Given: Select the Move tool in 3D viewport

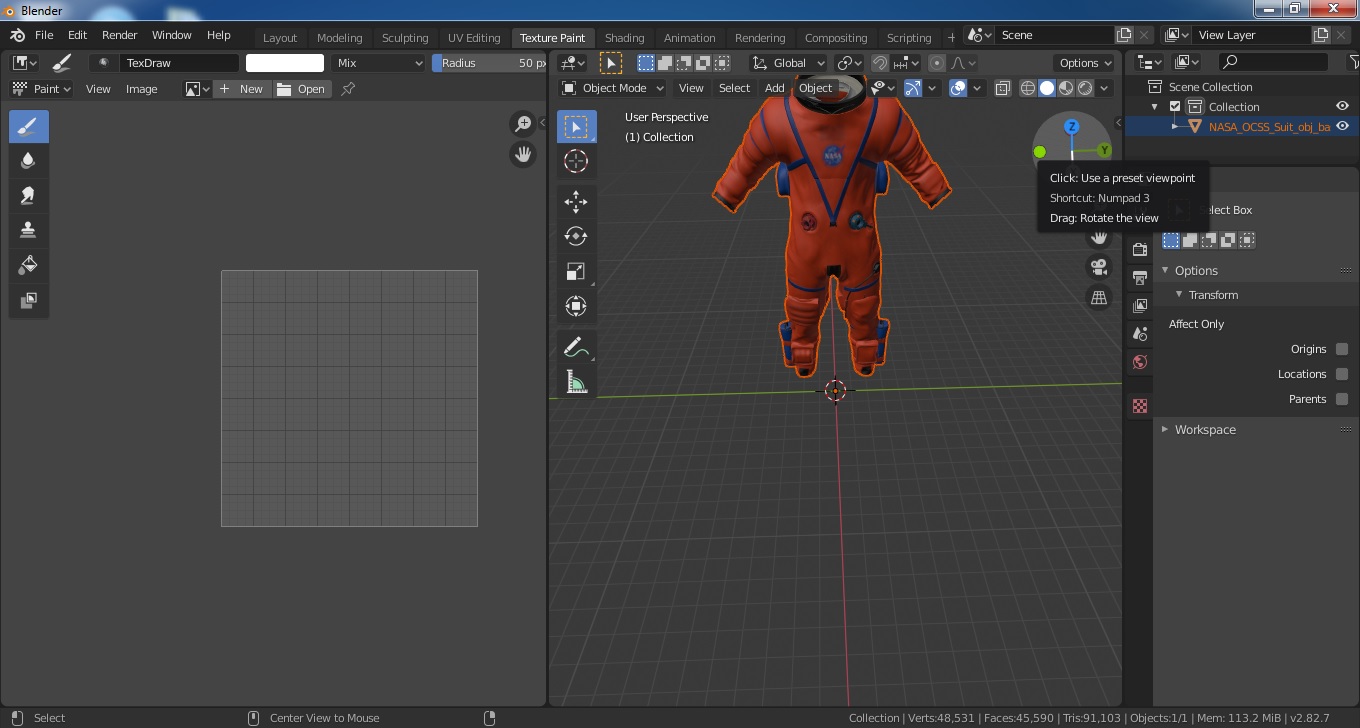Looking at the screenshot, I should [576, 202].
